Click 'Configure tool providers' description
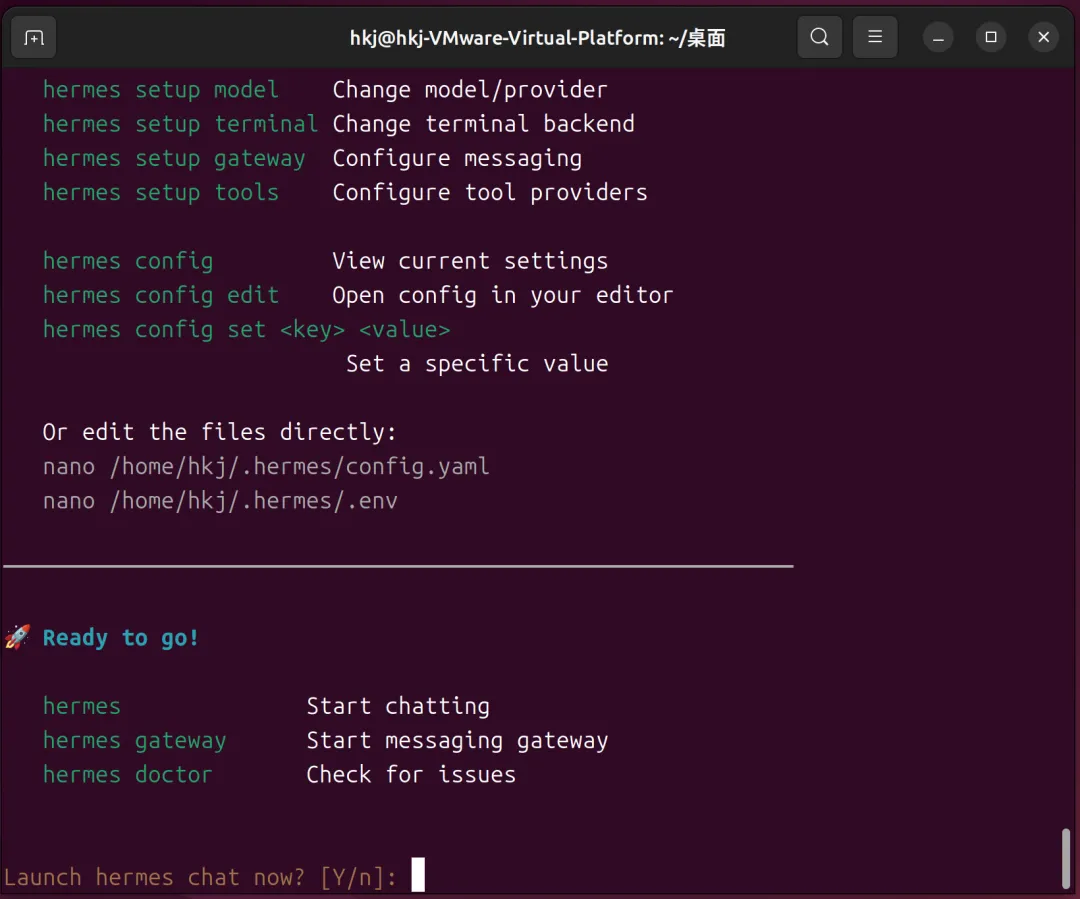The image size is (1080, 899). [490, 192]
